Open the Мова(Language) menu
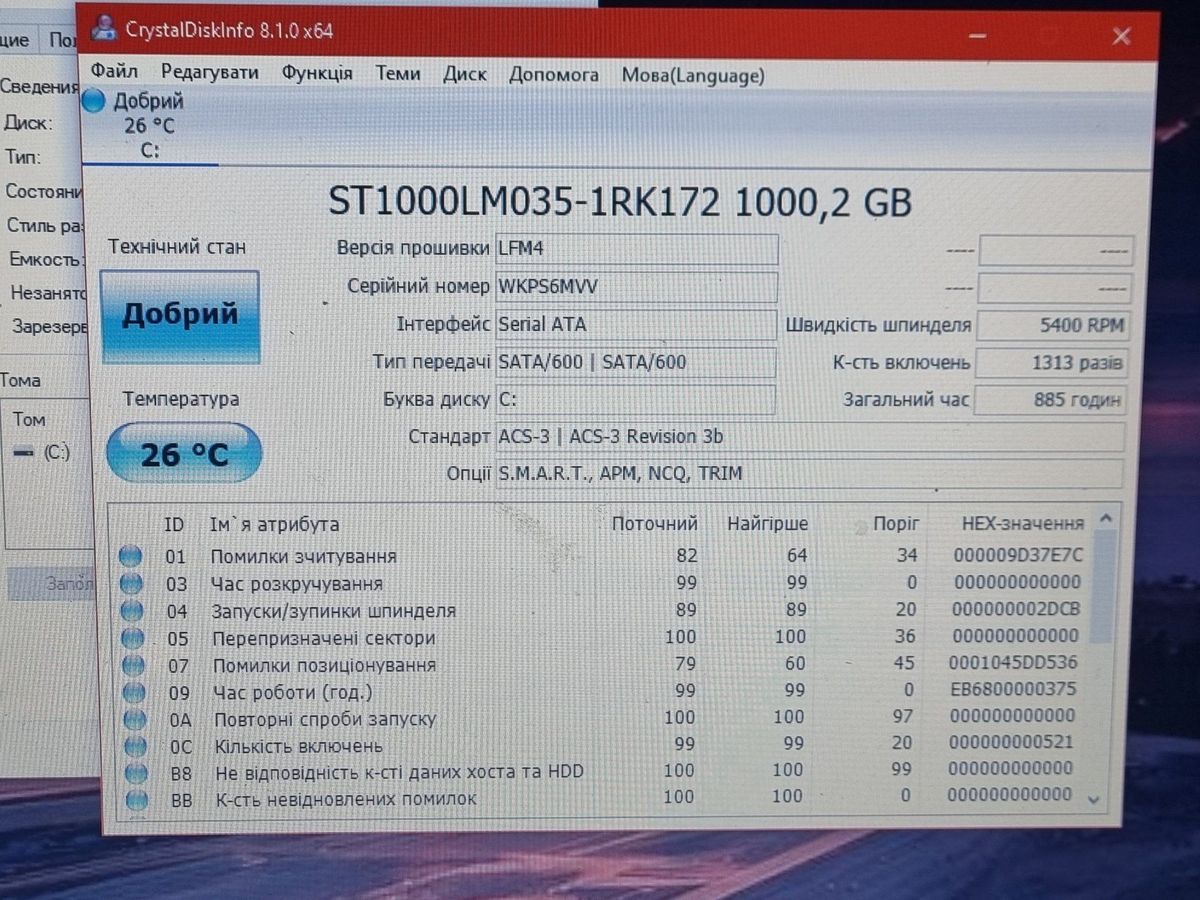This screenshot has width=1200, height=900. pyautogui.click(x=693, y=76)
